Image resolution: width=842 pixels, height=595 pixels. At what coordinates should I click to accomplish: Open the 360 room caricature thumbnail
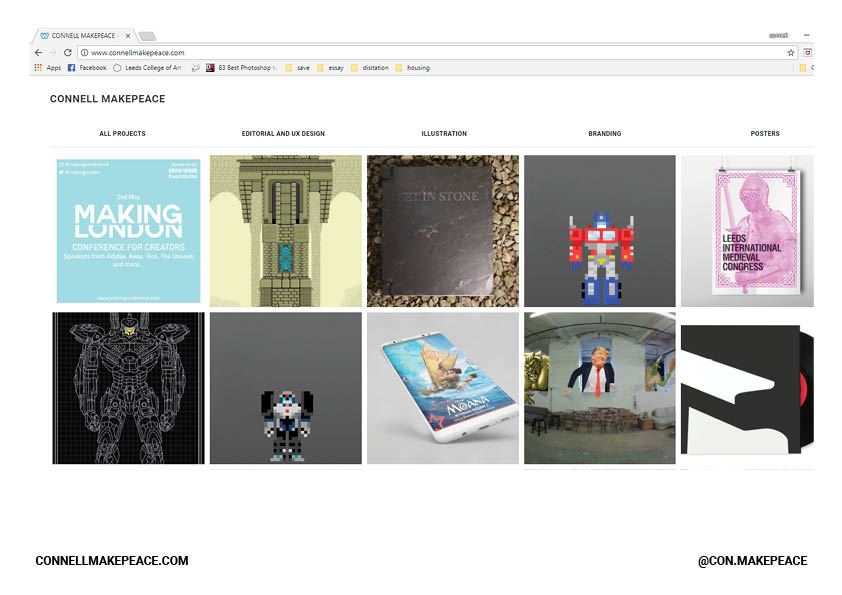600,388
